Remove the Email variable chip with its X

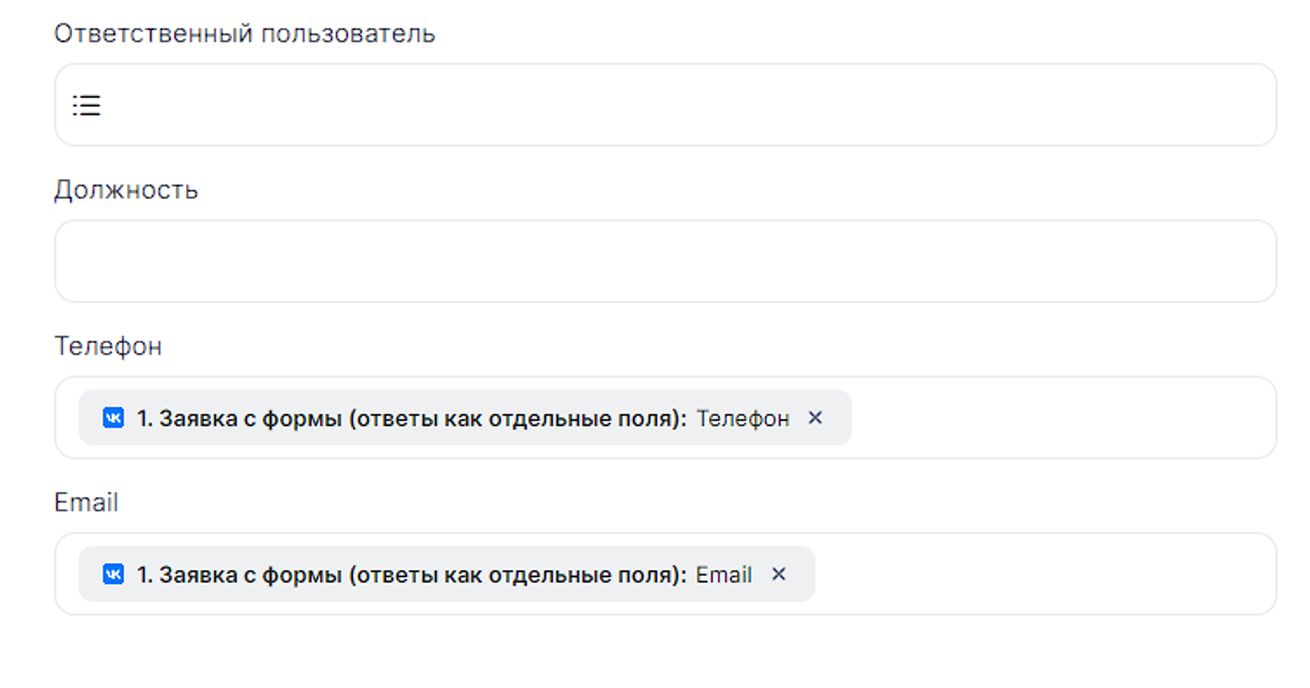(x=779, y=574)
